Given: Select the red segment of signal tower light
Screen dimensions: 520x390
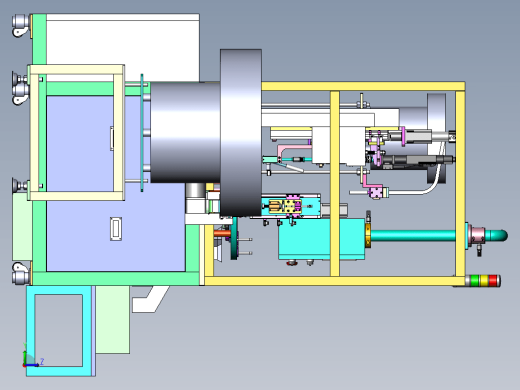Looking at the screenshot, I should click(494, 281).
